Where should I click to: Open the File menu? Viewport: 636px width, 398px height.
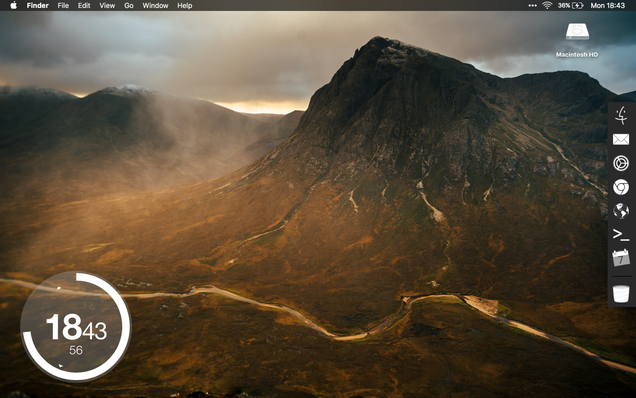(63, 6)
